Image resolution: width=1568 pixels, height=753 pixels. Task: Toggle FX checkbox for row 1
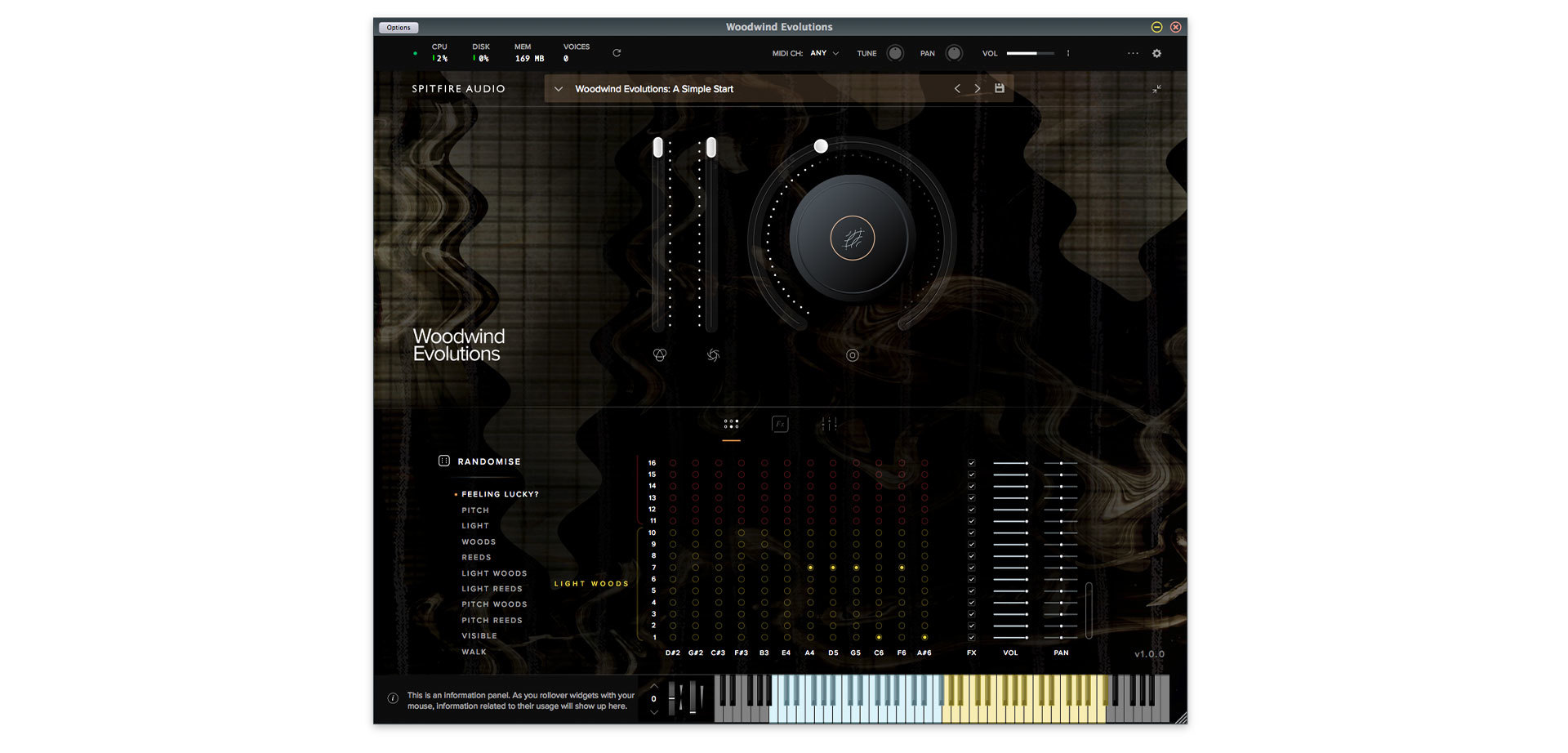click(x=971, y=637)
